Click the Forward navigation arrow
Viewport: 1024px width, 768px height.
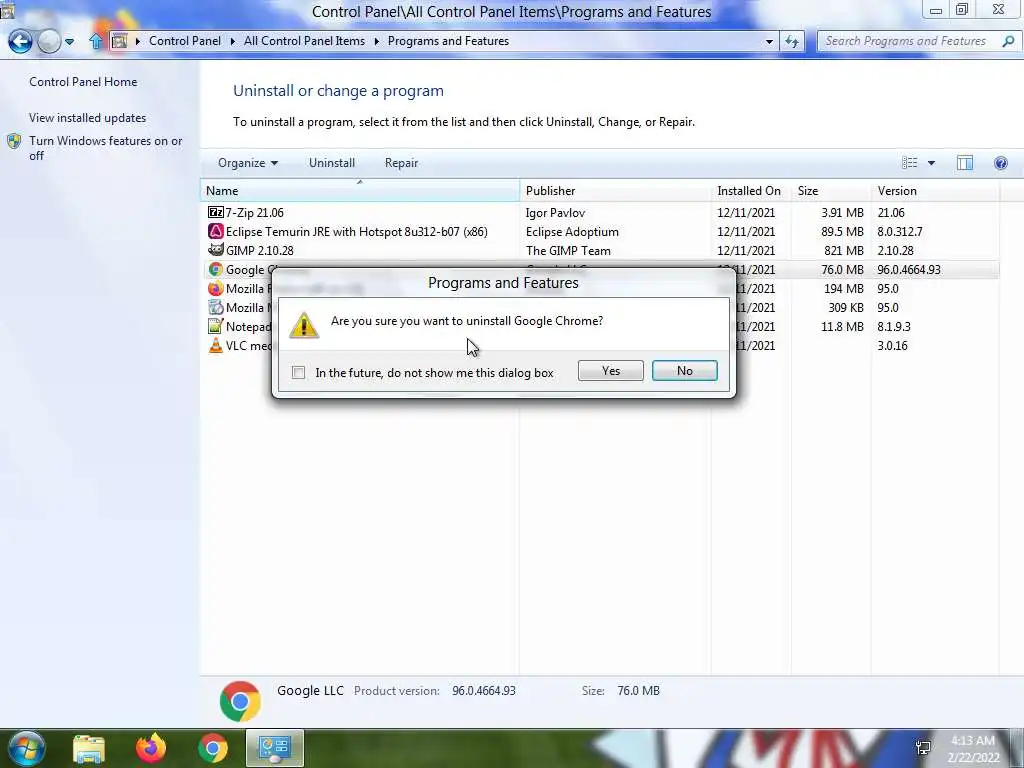click(x=49, y=41)
